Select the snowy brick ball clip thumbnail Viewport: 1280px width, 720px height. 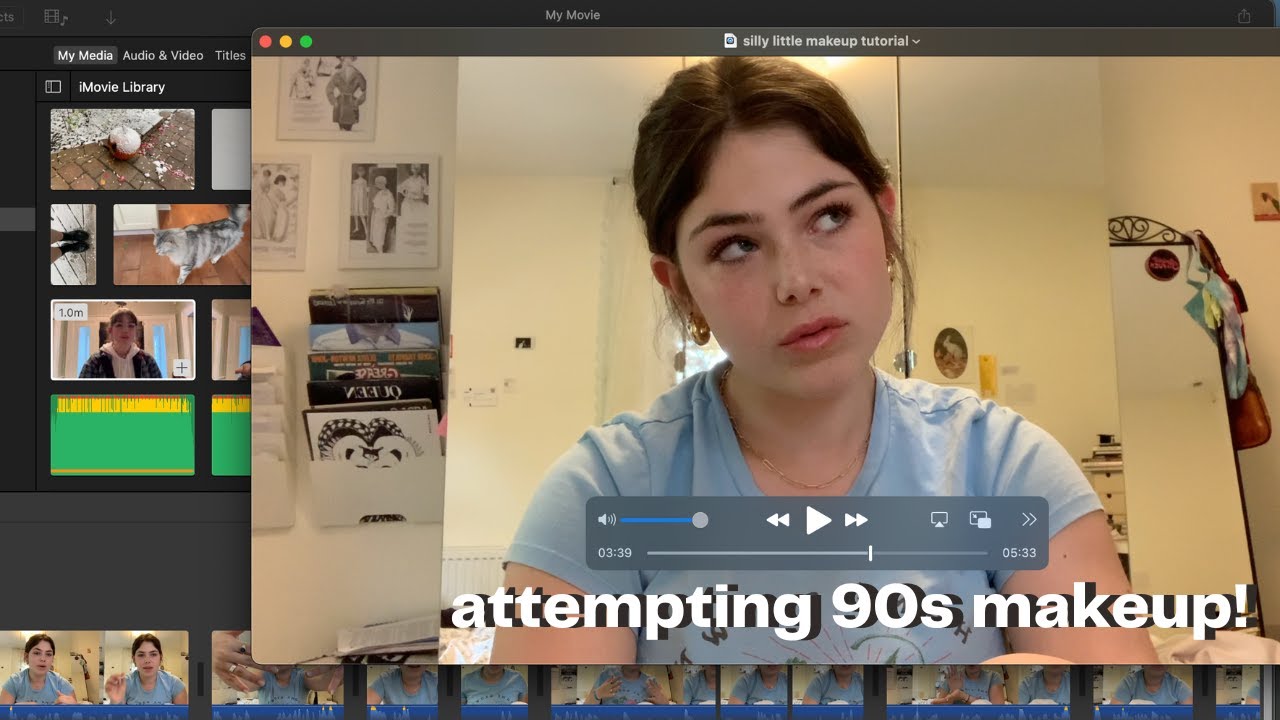pos(123,149)
